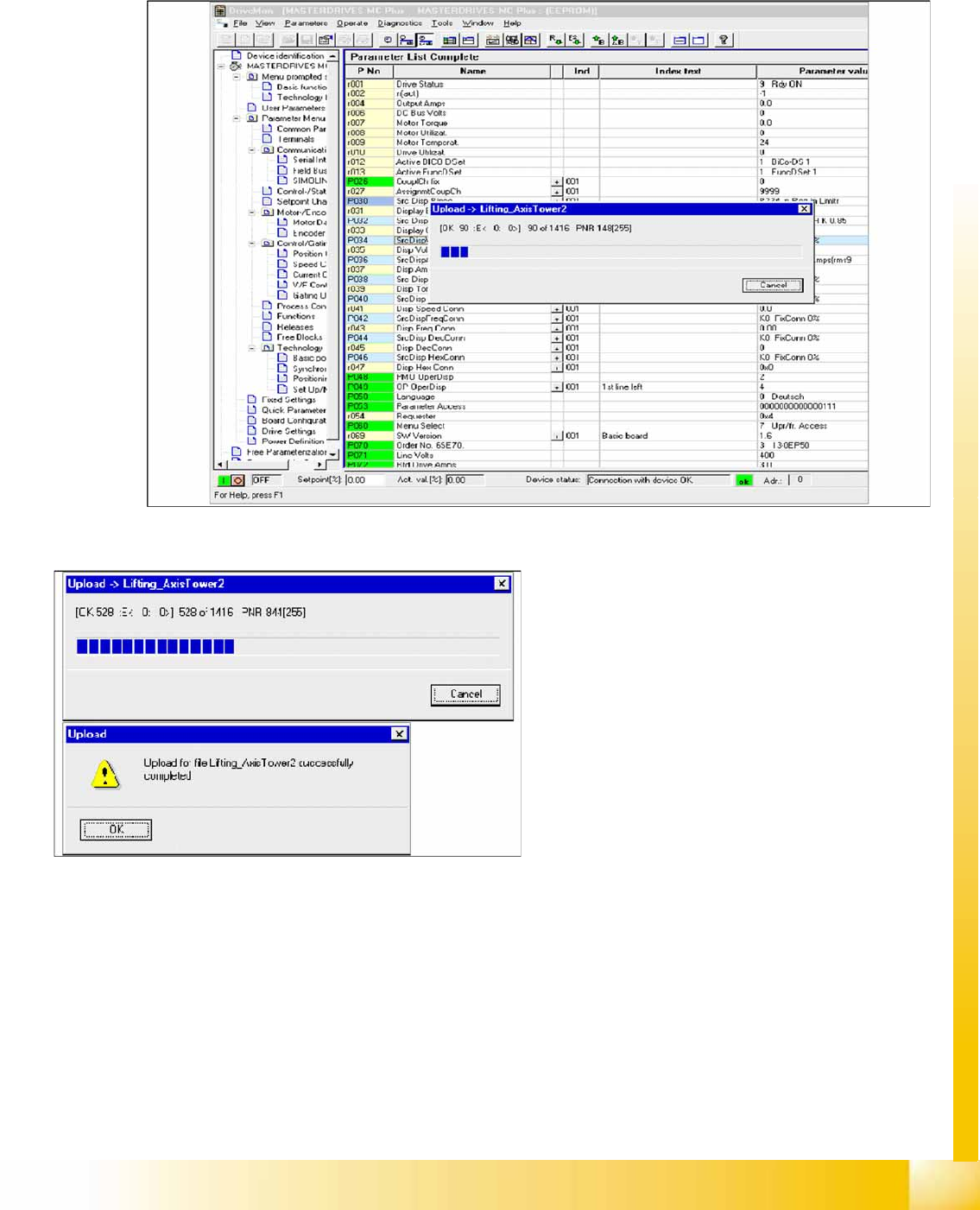Expand index button for OP OperDisp row
Screen dimensions: 980x1210
tap(556, 388)
